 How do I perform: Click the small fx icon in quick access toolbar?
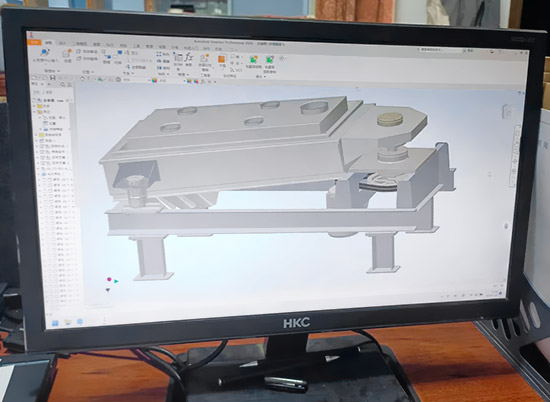pos(203,81)
